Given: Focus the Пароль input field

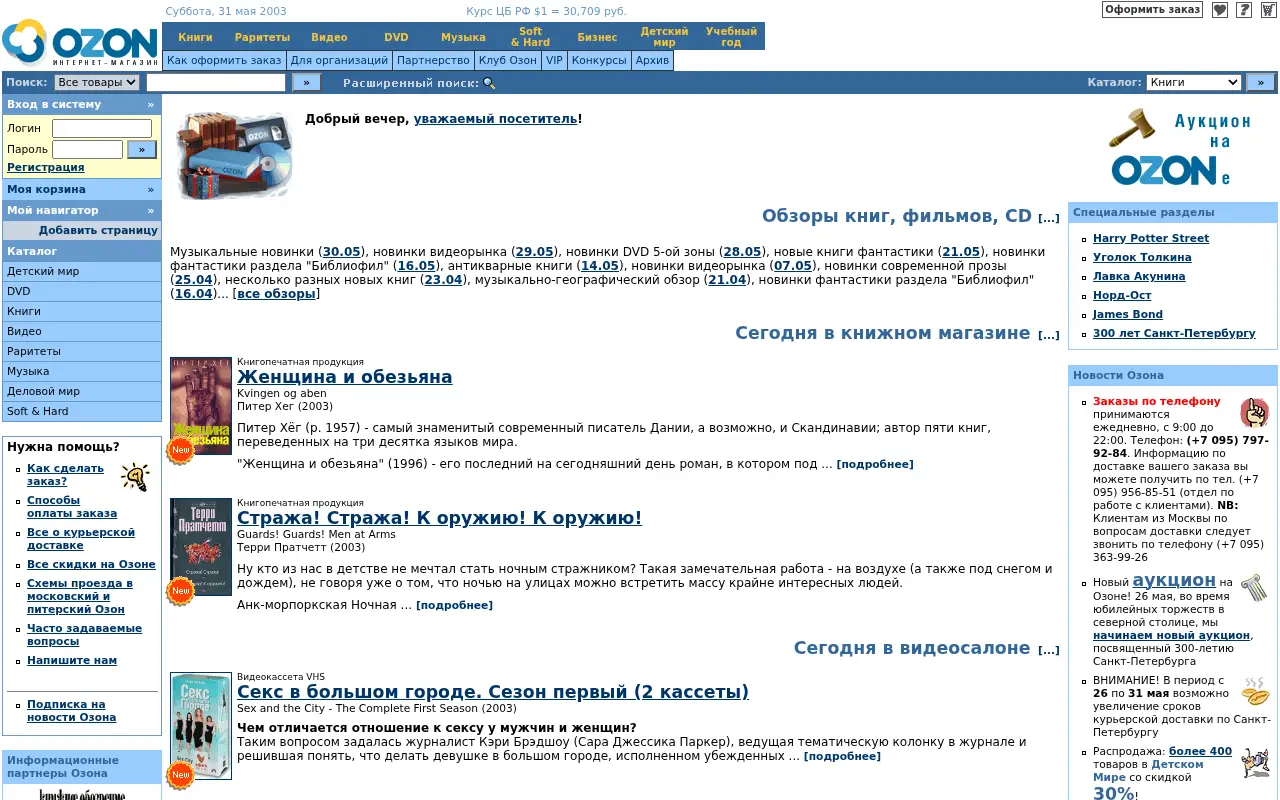Looking at the screenshot, I should click(x=87, y=149).
